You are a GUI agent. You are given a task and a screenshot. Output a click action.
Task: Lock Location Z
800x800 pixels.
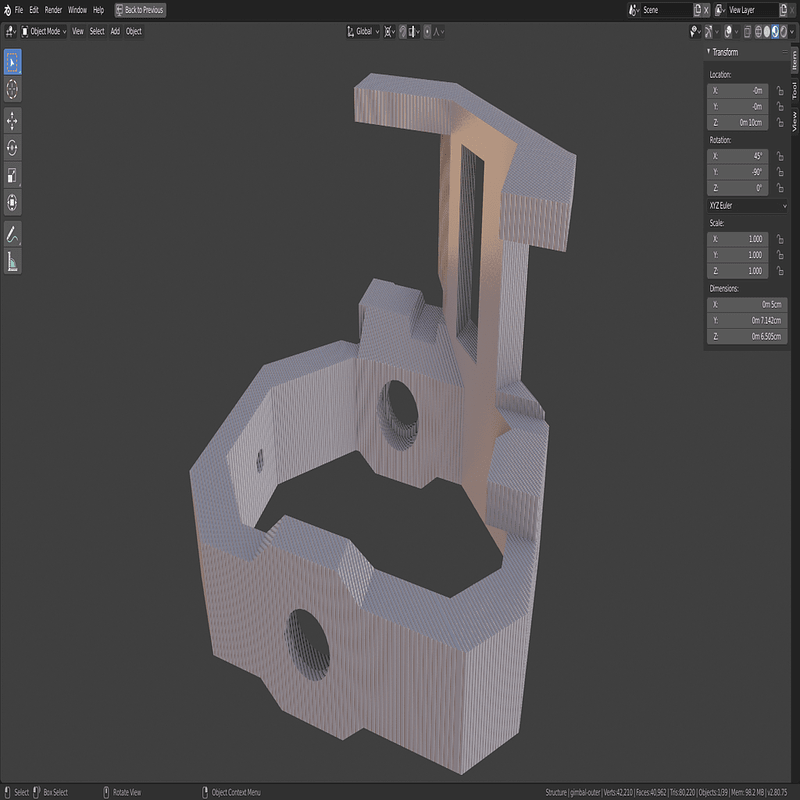coord(780,122)
